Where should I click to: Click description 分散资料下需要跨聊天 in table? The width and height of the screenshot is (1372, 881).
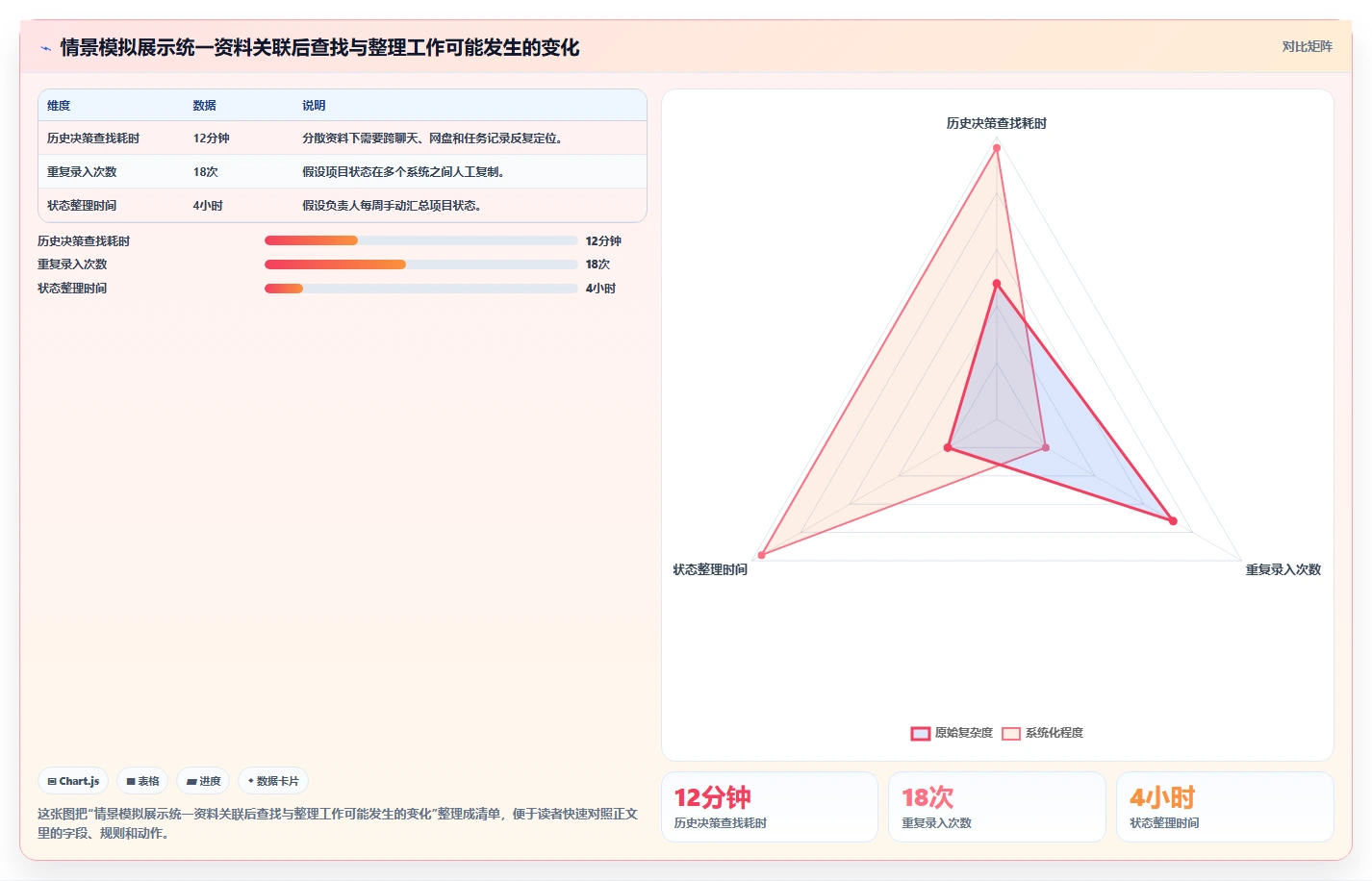[432, 138]
